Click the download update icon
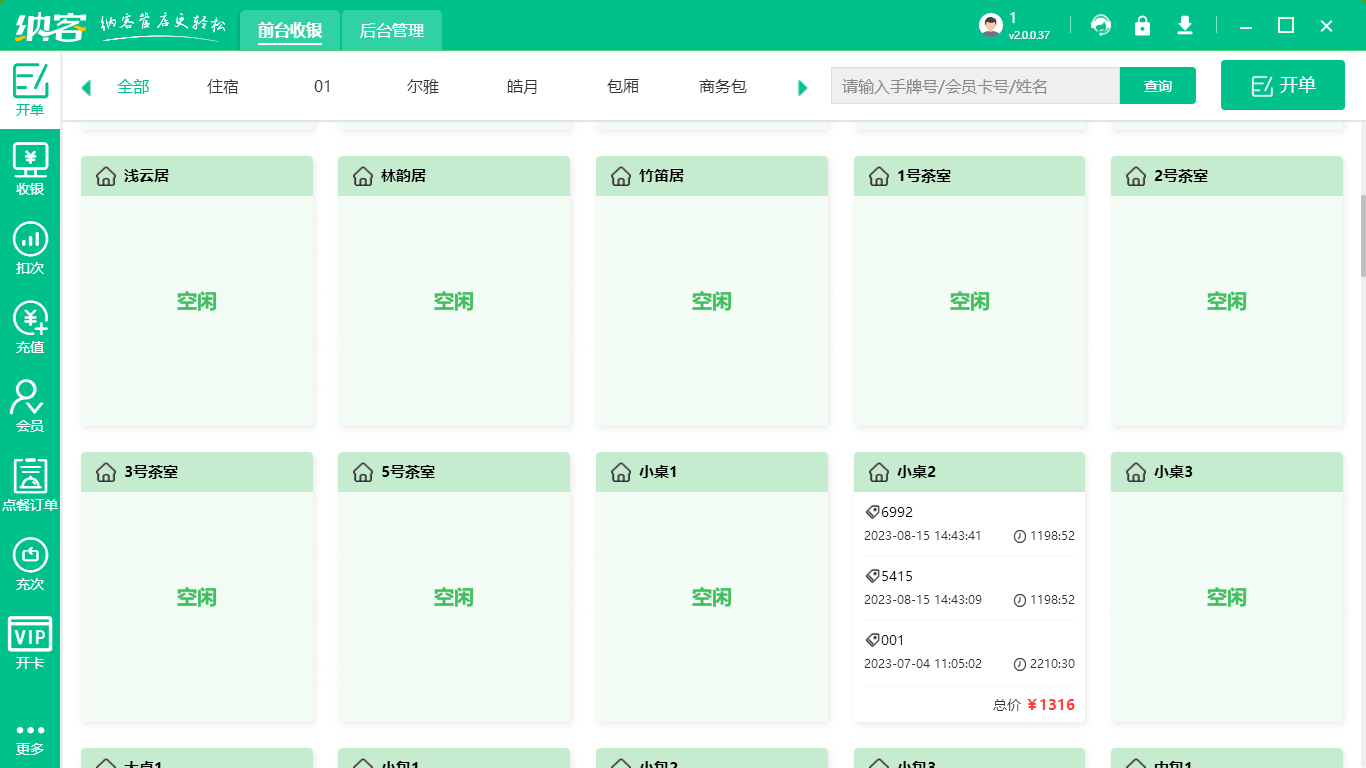1366x768 pixels. (1185, 26)
